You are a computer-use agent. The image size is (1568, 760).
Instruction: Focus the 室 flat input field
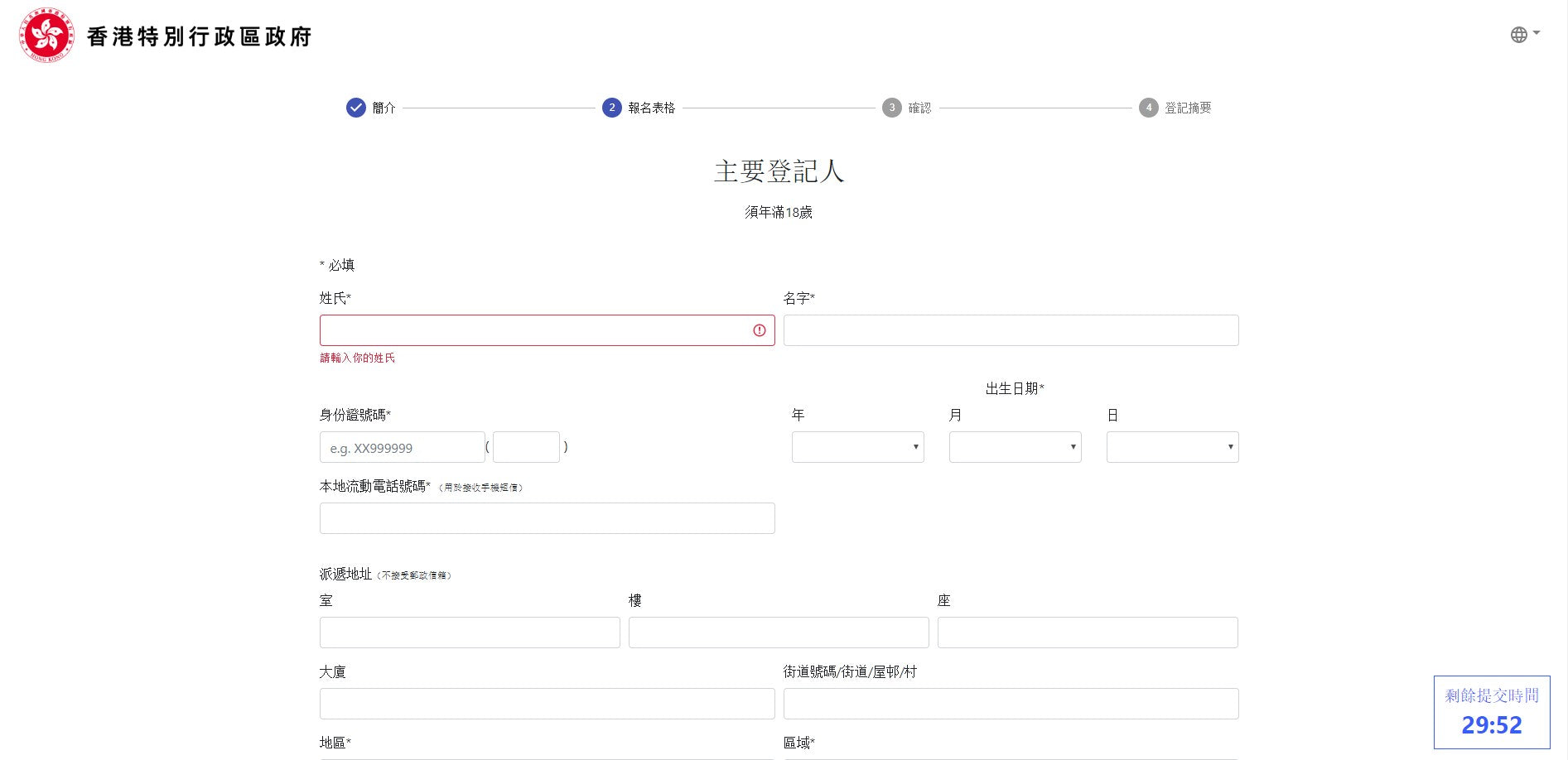point(470,633)
